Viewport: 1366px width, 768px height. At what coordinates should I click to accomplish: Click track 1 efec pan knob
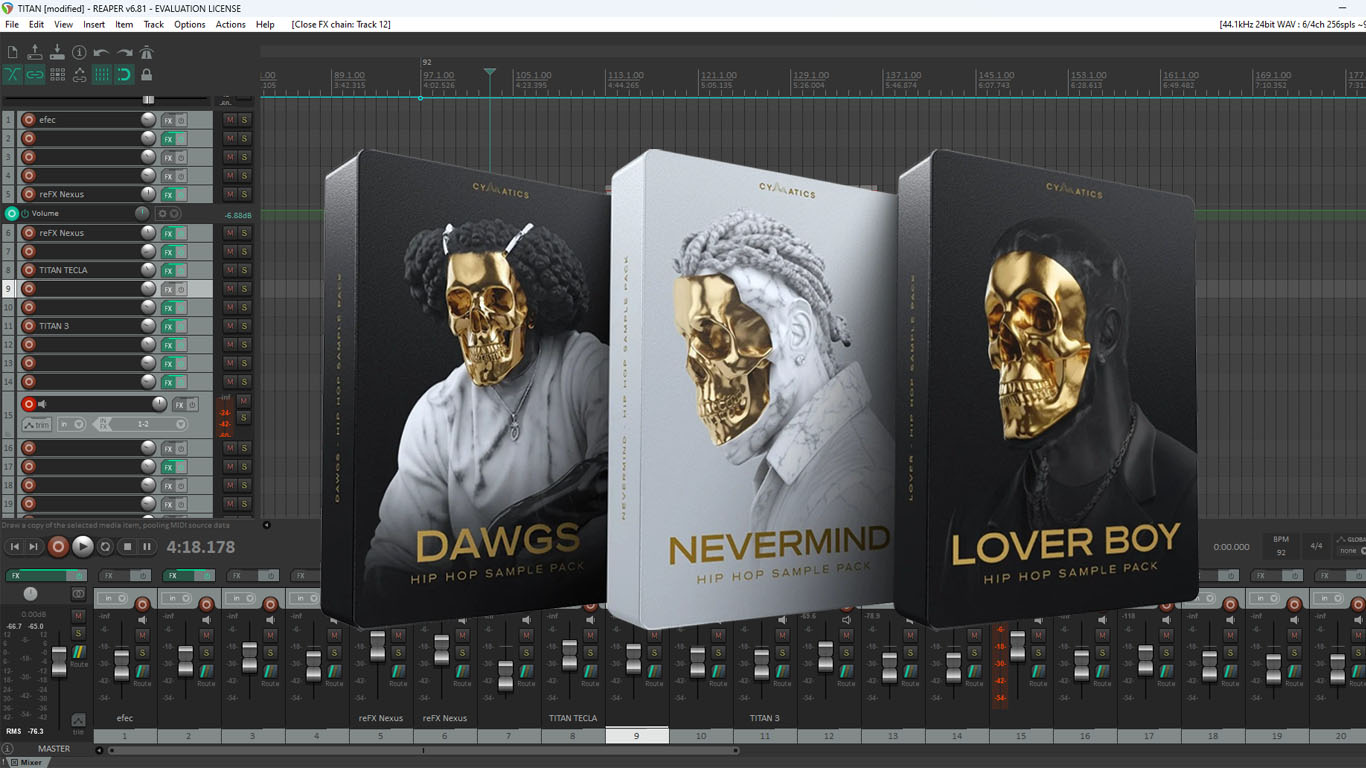tap(148, 120)
